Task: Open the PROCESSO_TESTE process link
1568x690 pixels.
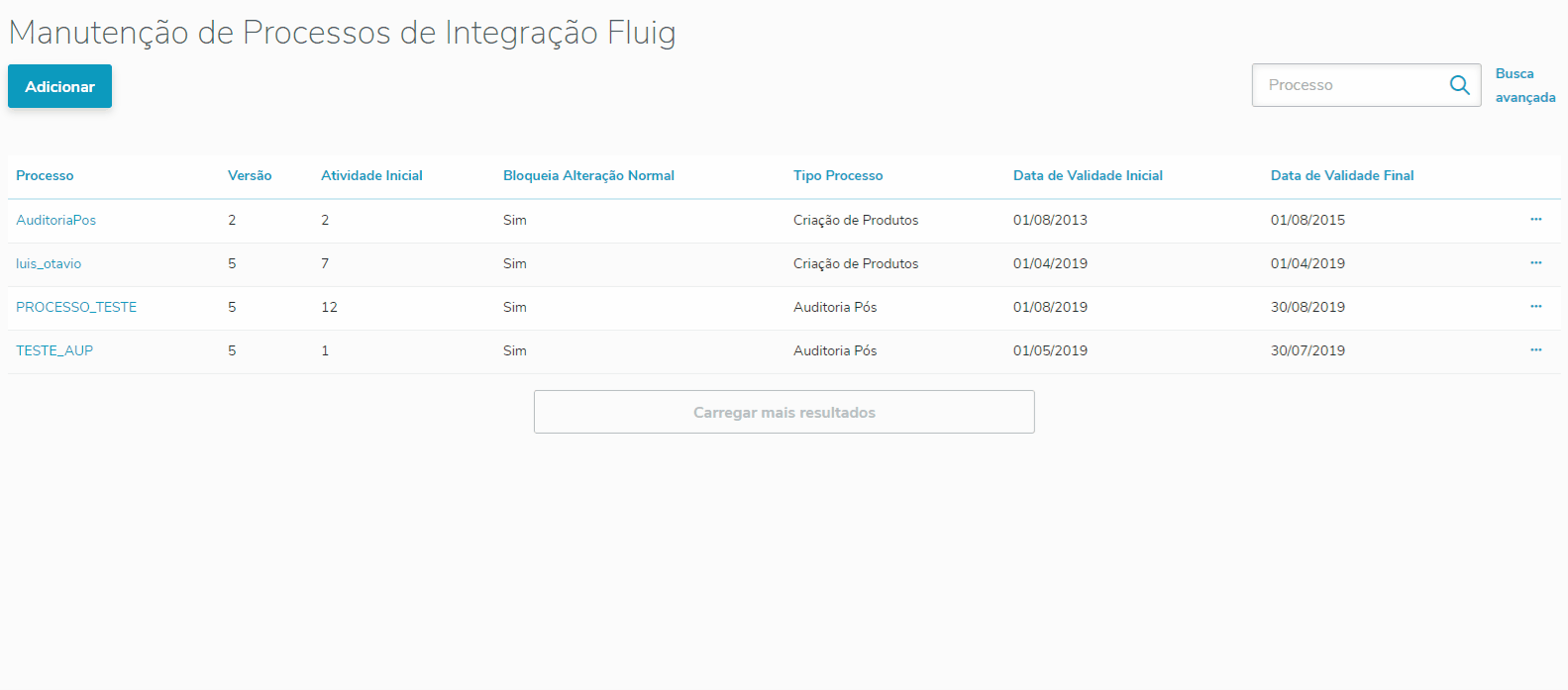Action: [x=76, y=307]
